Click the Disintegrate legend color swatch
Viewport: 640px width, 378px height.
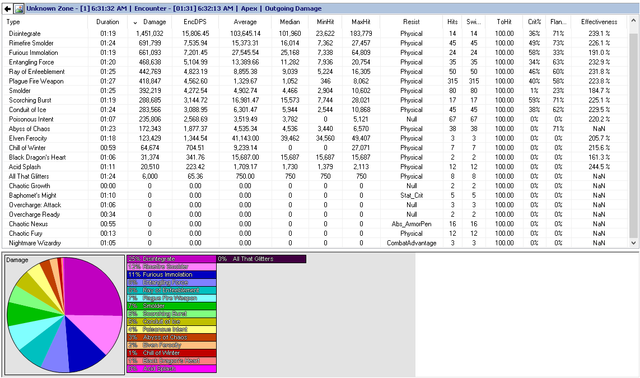click(x=171, y=259)
